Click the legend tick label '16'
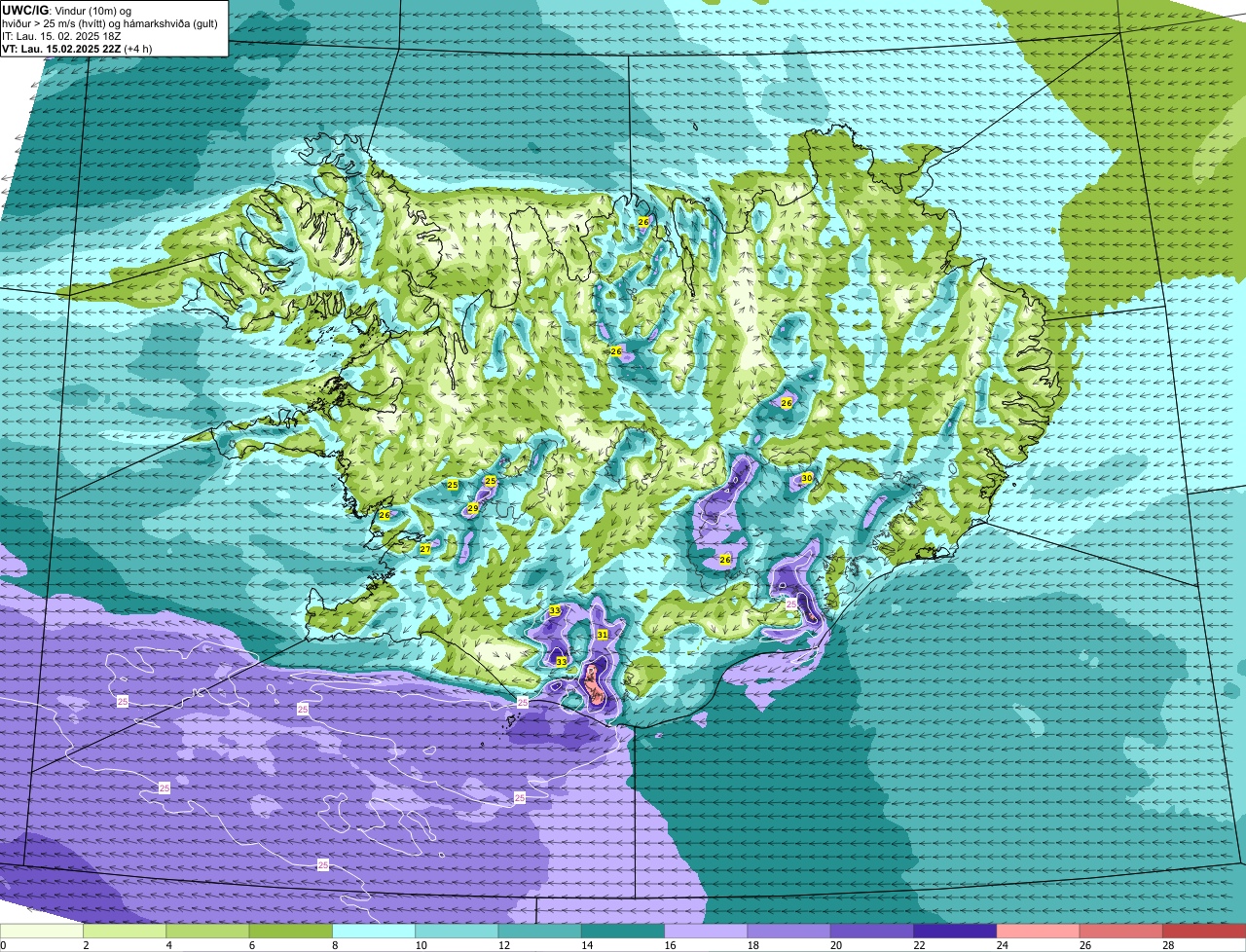This screenshot has width=1246, height=952. pos(669,945)
